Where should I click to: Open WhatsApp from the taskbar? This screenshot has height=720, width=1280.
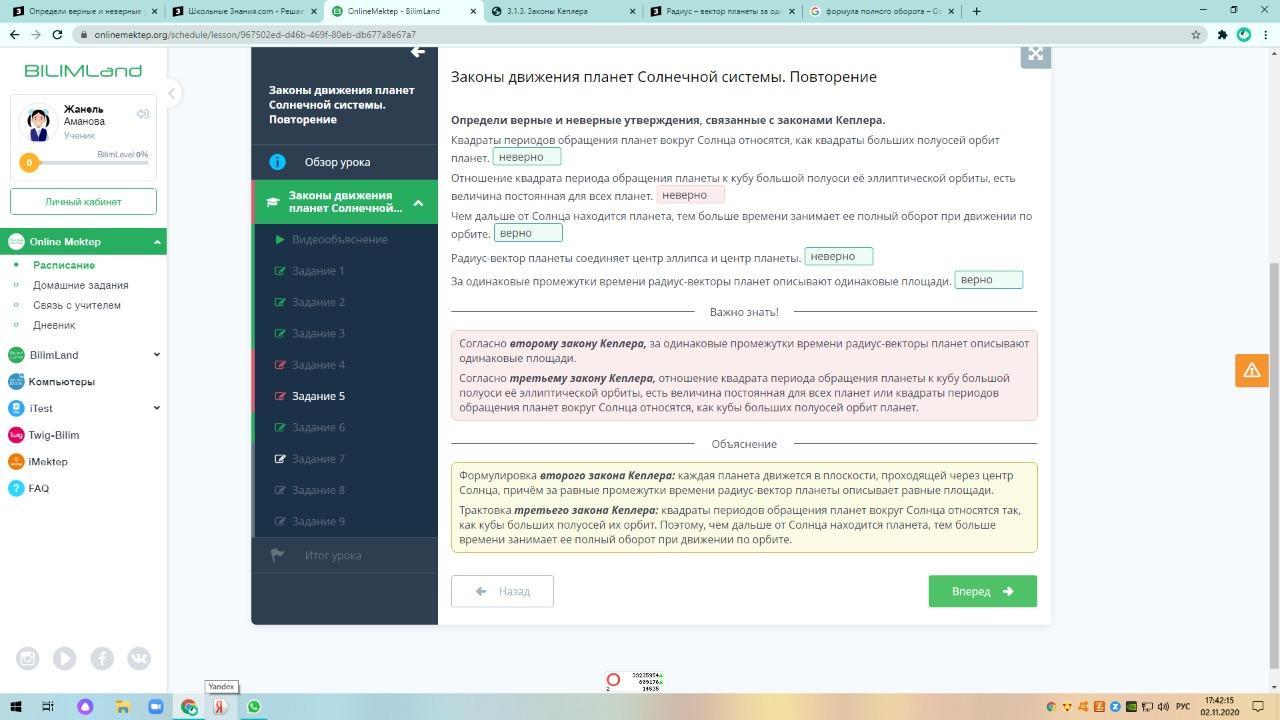click(254, 707)
